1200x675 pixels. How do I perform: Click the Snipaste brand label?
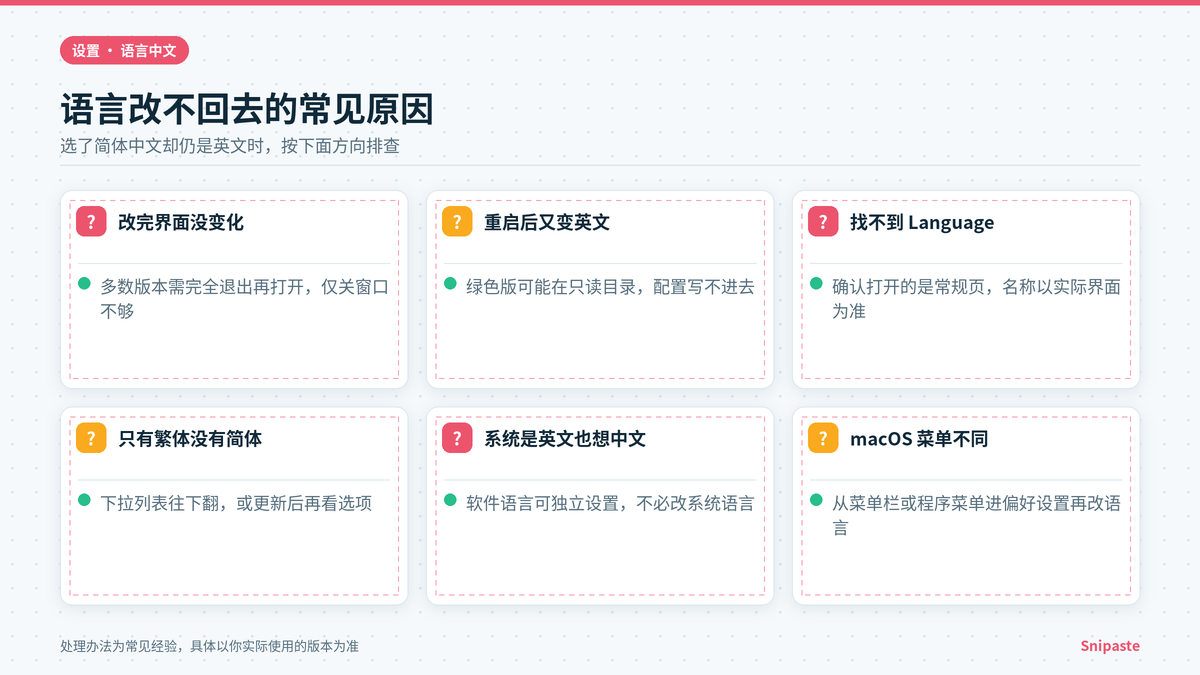[1110, 646]
